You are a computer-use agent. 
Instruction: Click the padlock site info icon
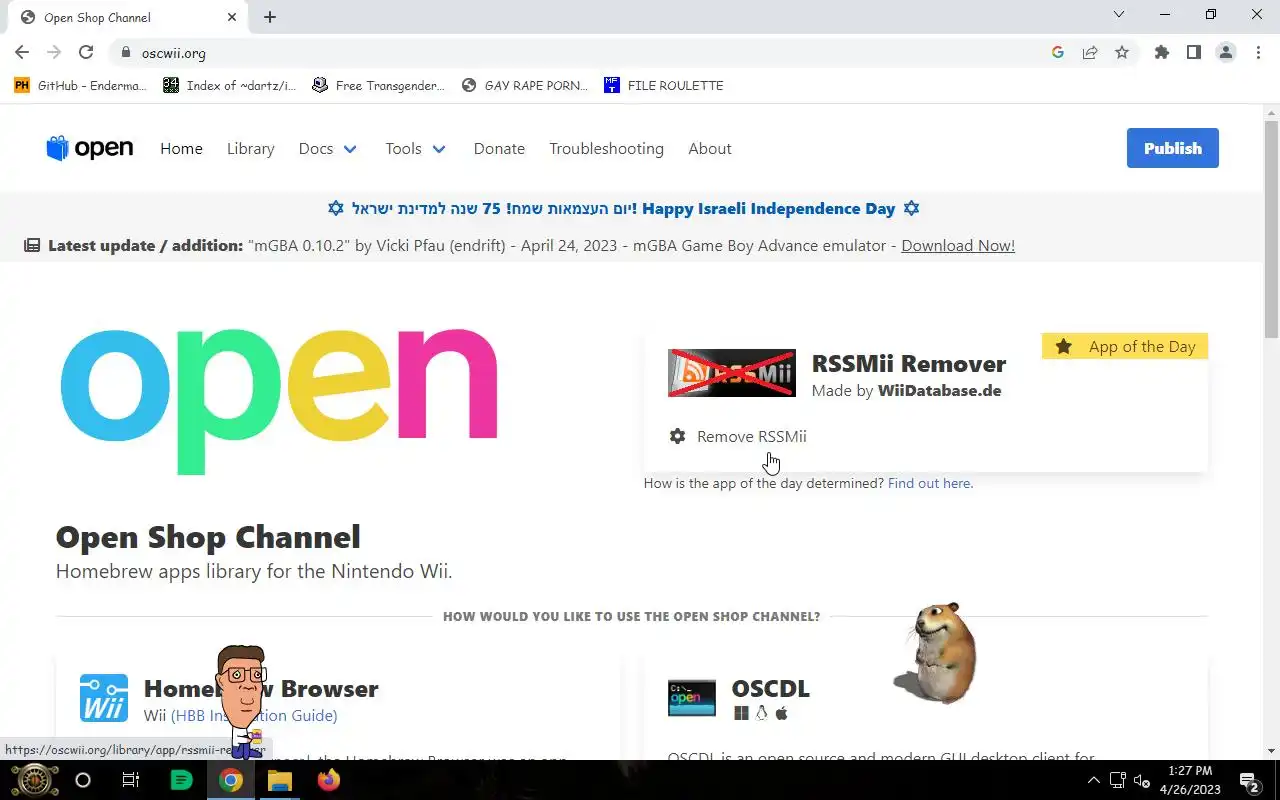tap(126, 53)
